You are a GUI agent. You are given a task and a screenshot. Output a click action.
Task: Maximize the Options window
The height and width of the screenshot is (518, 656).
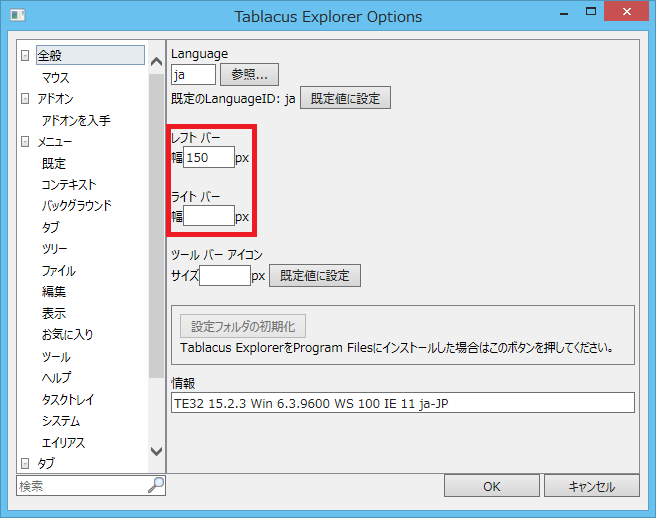pyautogui.click(x=591, y=12)
